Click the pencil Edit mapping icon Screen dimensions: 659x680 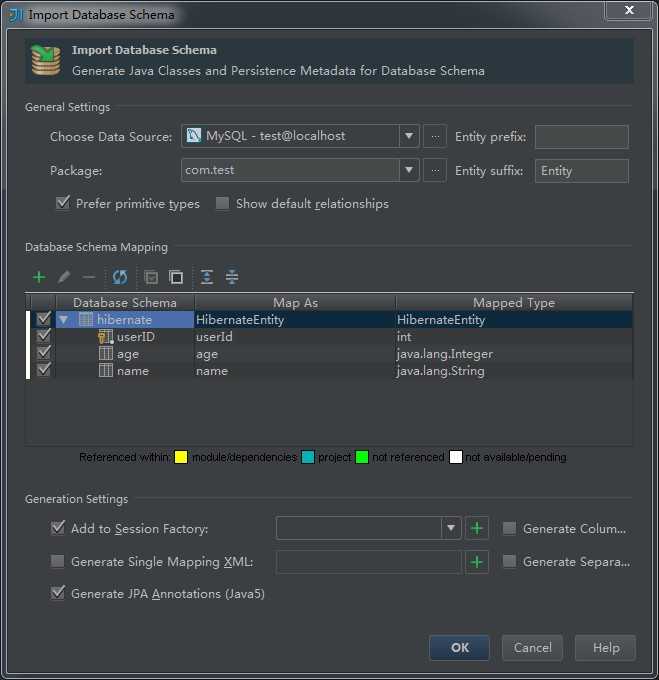tap(64, 277)
